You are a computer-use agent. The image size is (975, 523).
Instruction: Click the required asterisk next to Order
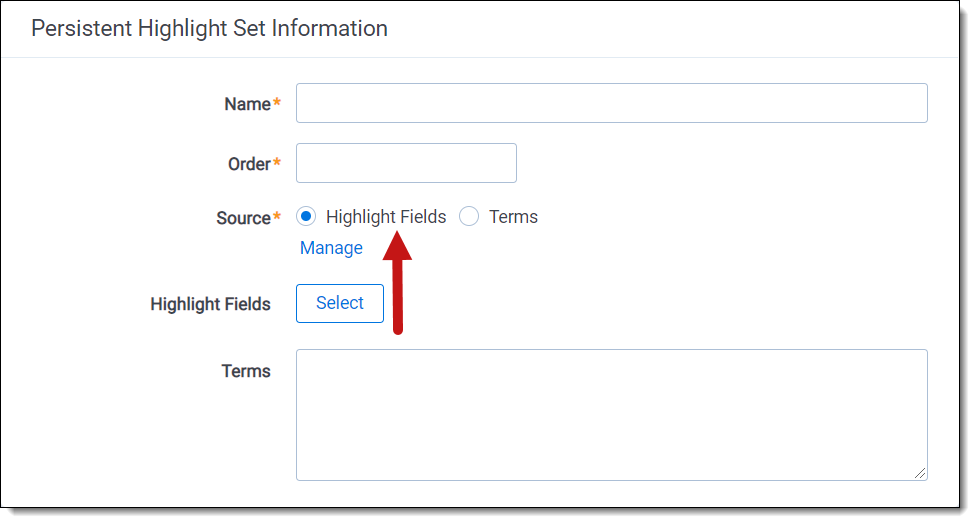(x=277, y=163)
